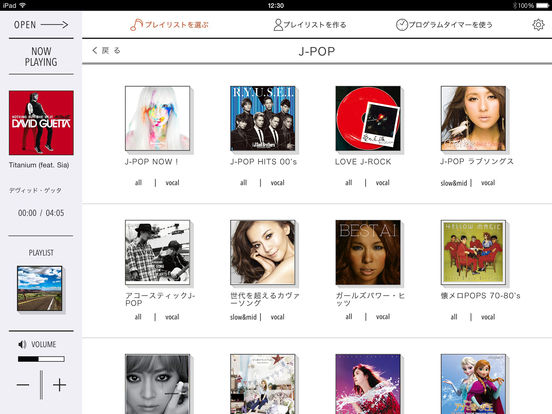This screenshot has width=552, height=414.
Task: Select all under J-POP NOW!
Action: click(x=138, y=183)
